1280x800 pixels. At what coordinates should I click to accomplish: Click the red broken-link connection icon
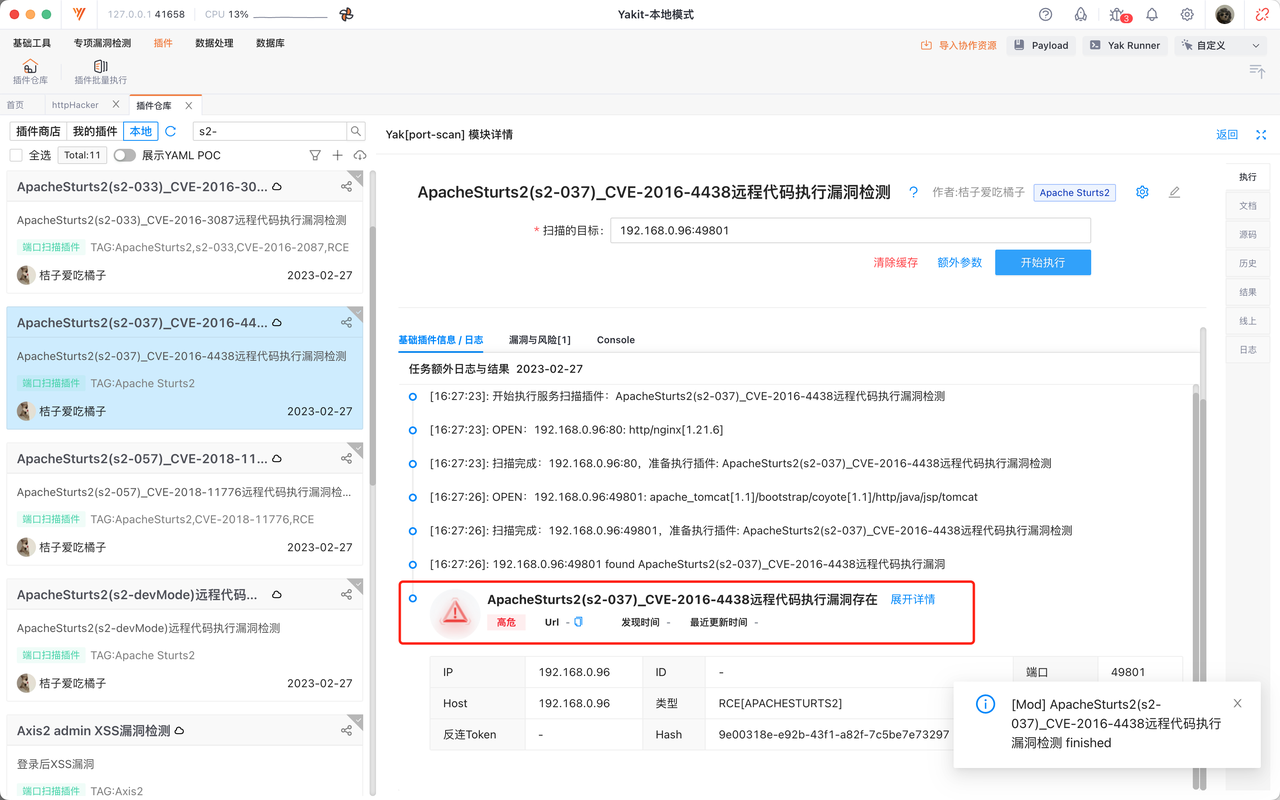1262,15
